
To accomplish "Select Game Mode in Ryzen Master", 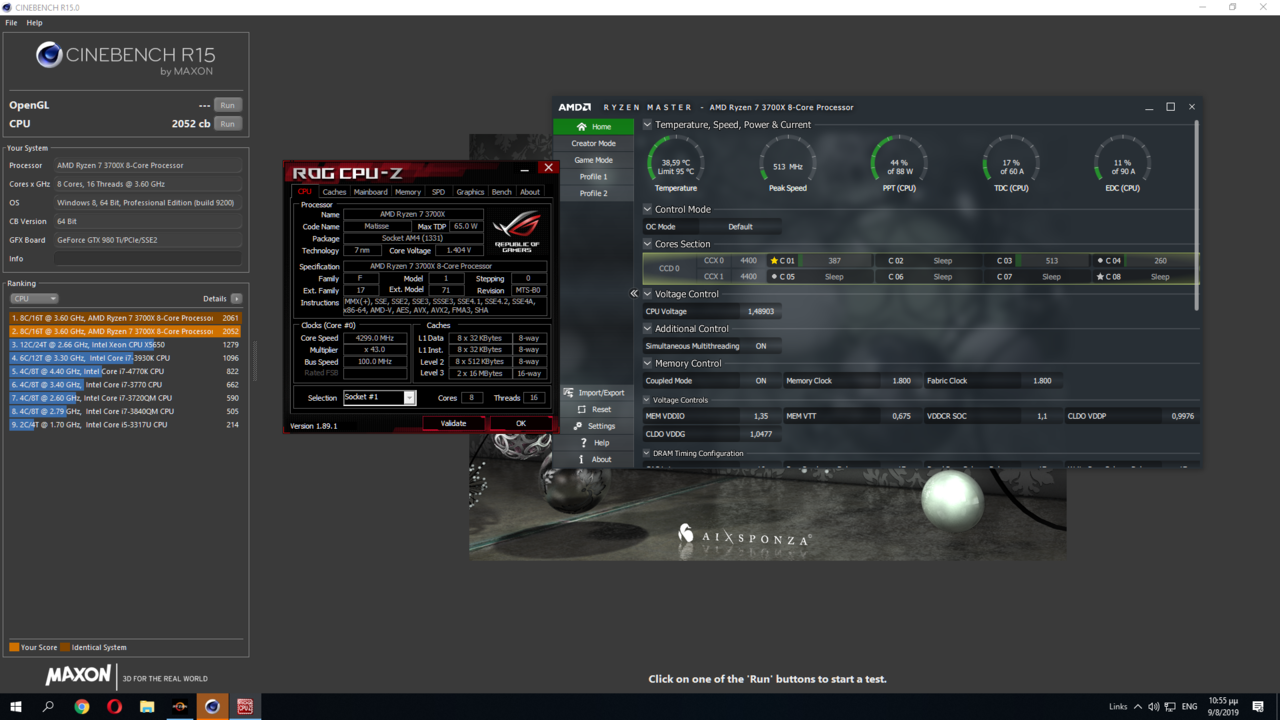I will (594, 160).
